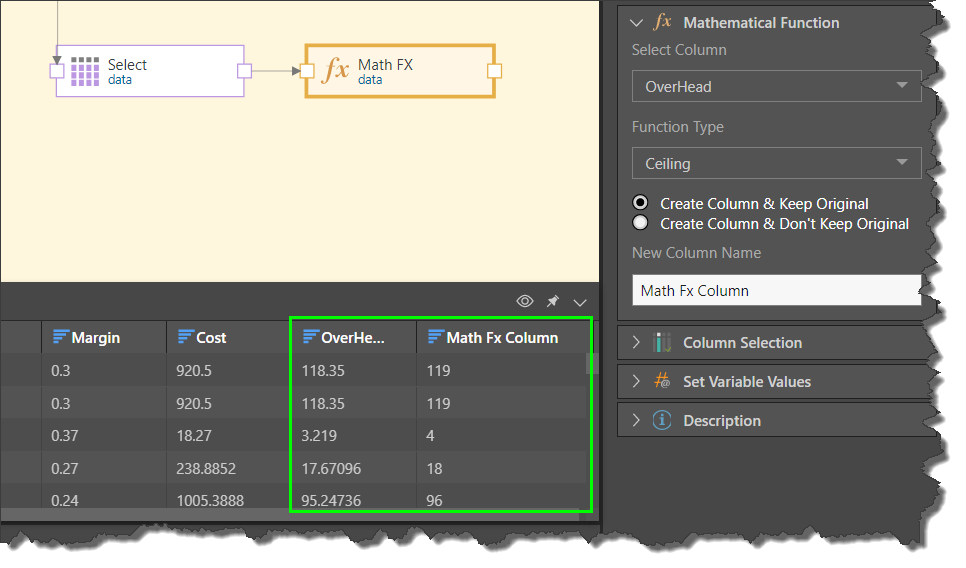Viewport: 966px width, 568px height.
Task: Click the Select node grid icon
Action: coord(85,71)
